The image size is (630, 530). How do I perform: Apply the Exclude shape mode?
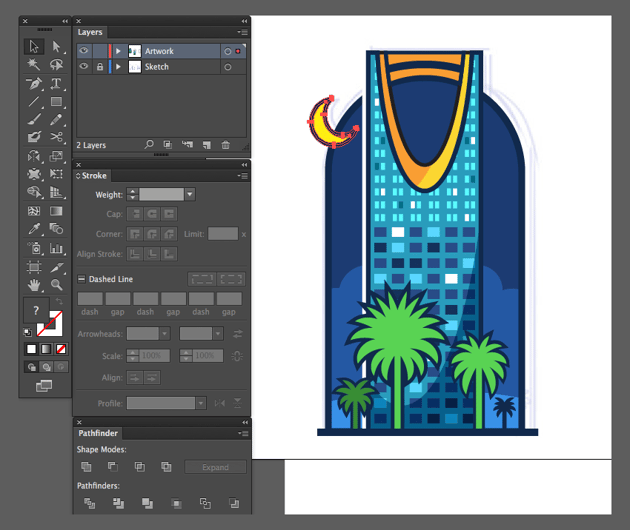tap(166, 467)
